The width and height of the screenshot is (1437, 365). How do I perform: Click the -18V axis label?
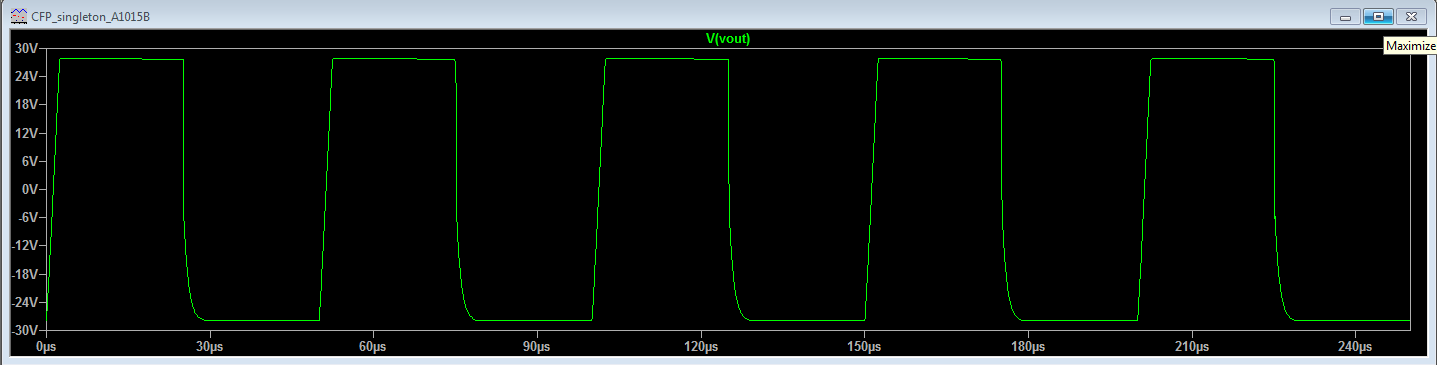tap(24, 273)
